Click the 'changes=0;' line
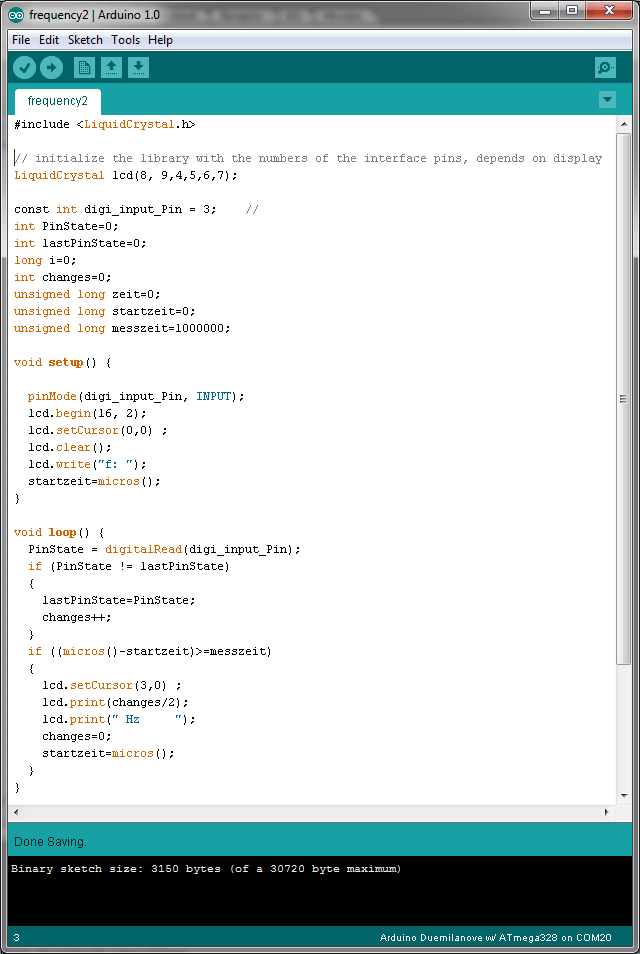This screenshot has width=640, height=954. [x=77, y=737]
